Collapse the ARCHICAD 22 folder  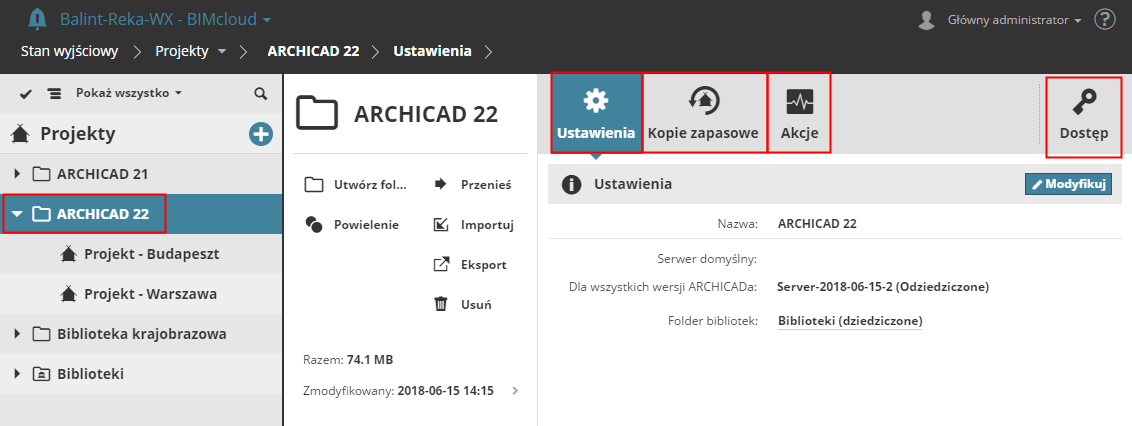pos(18,214)
